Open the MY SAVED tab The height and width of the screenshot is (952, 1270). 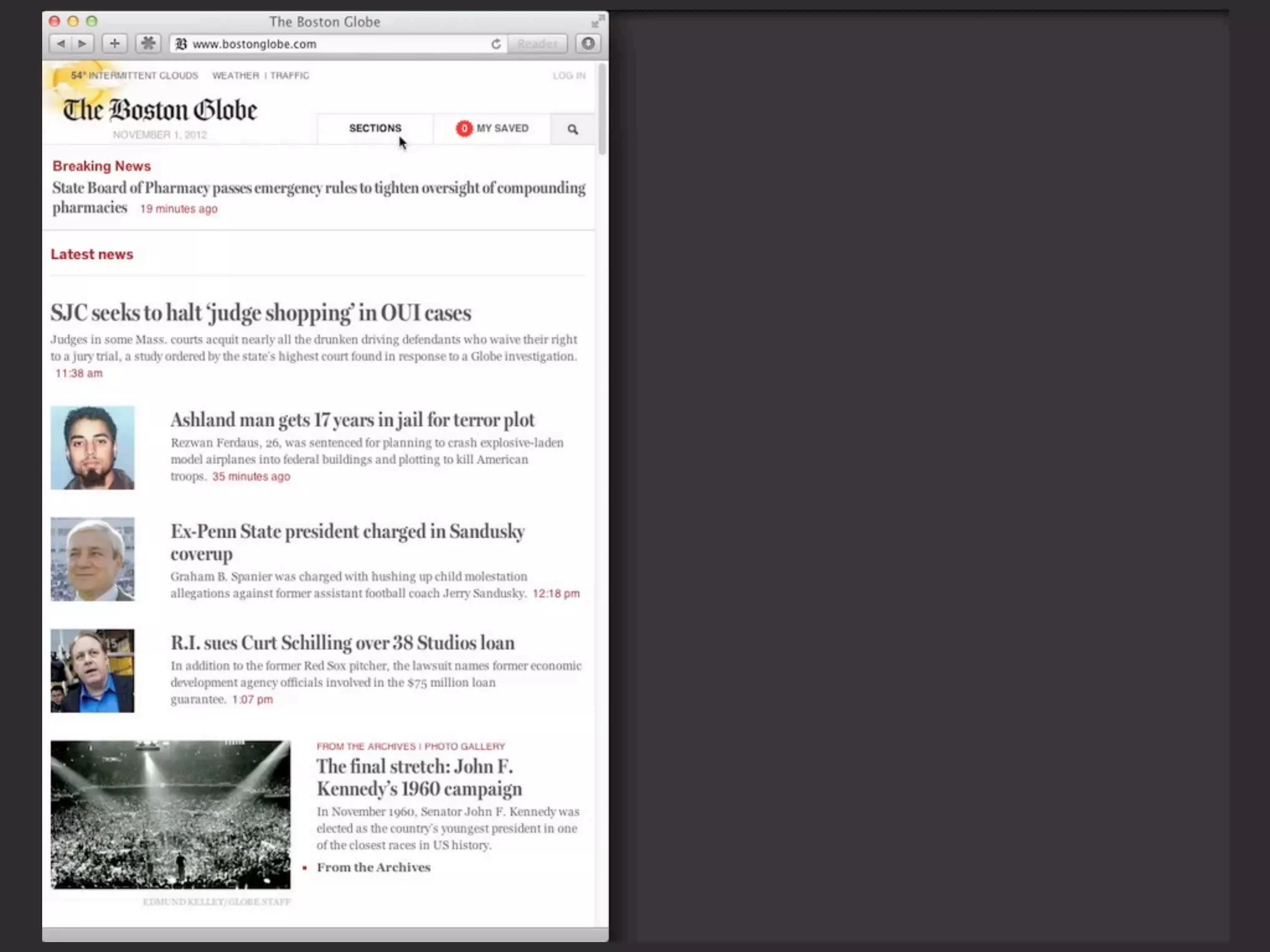[502, 128]
